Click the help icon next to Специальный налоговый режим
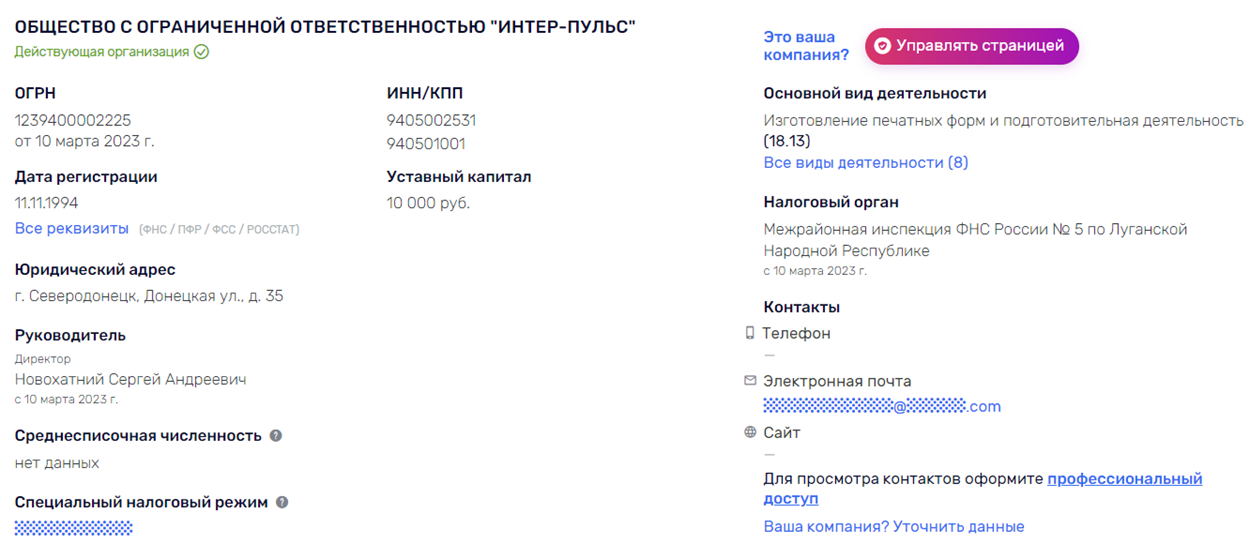Viewport: 1250px width, 559px height. pyautogui.click(x=282, y=502)
